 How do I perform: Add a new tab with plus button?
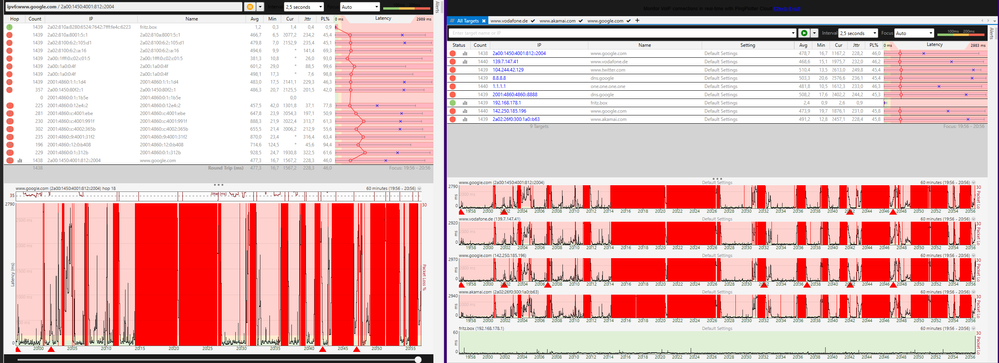click(638, 21)
